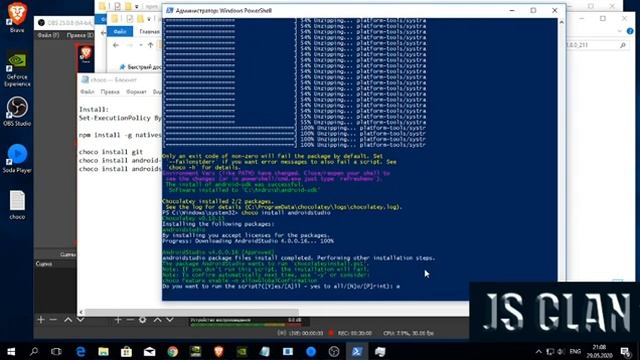Open Task View in the taskbar
This screenshot has width=640, height=360.
pos(56,351)
